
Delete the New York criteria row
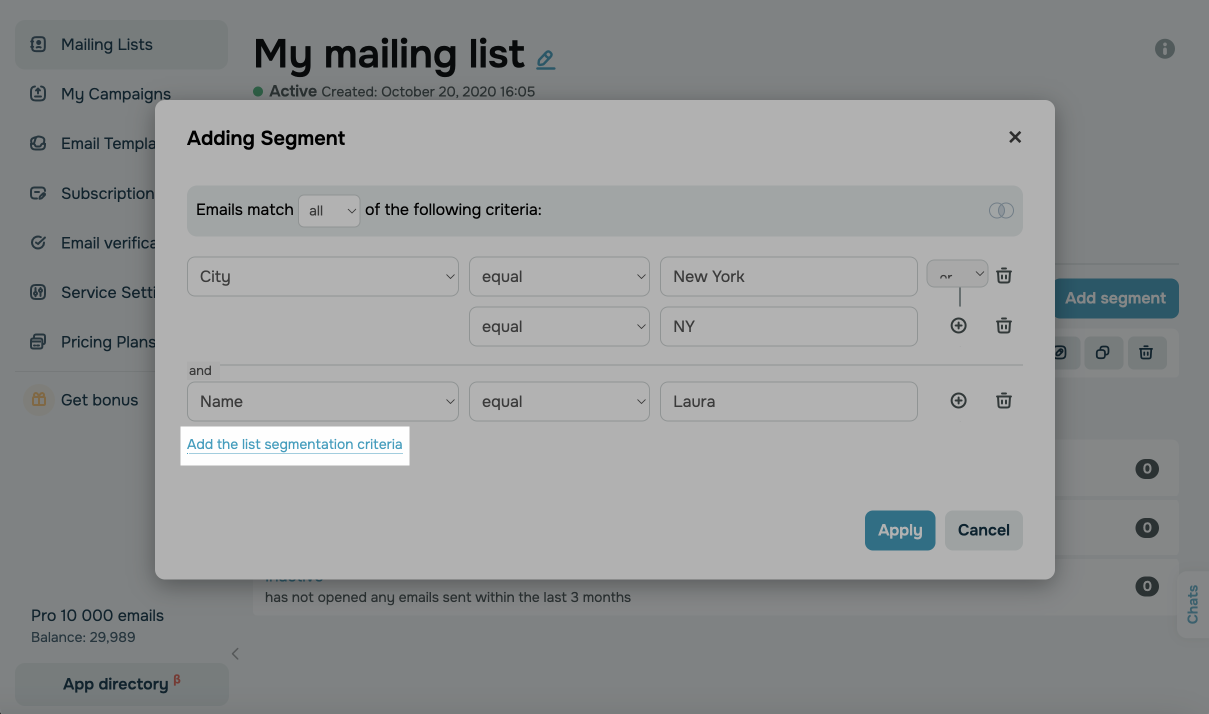pyautogui.click(x=1004, y=276)
